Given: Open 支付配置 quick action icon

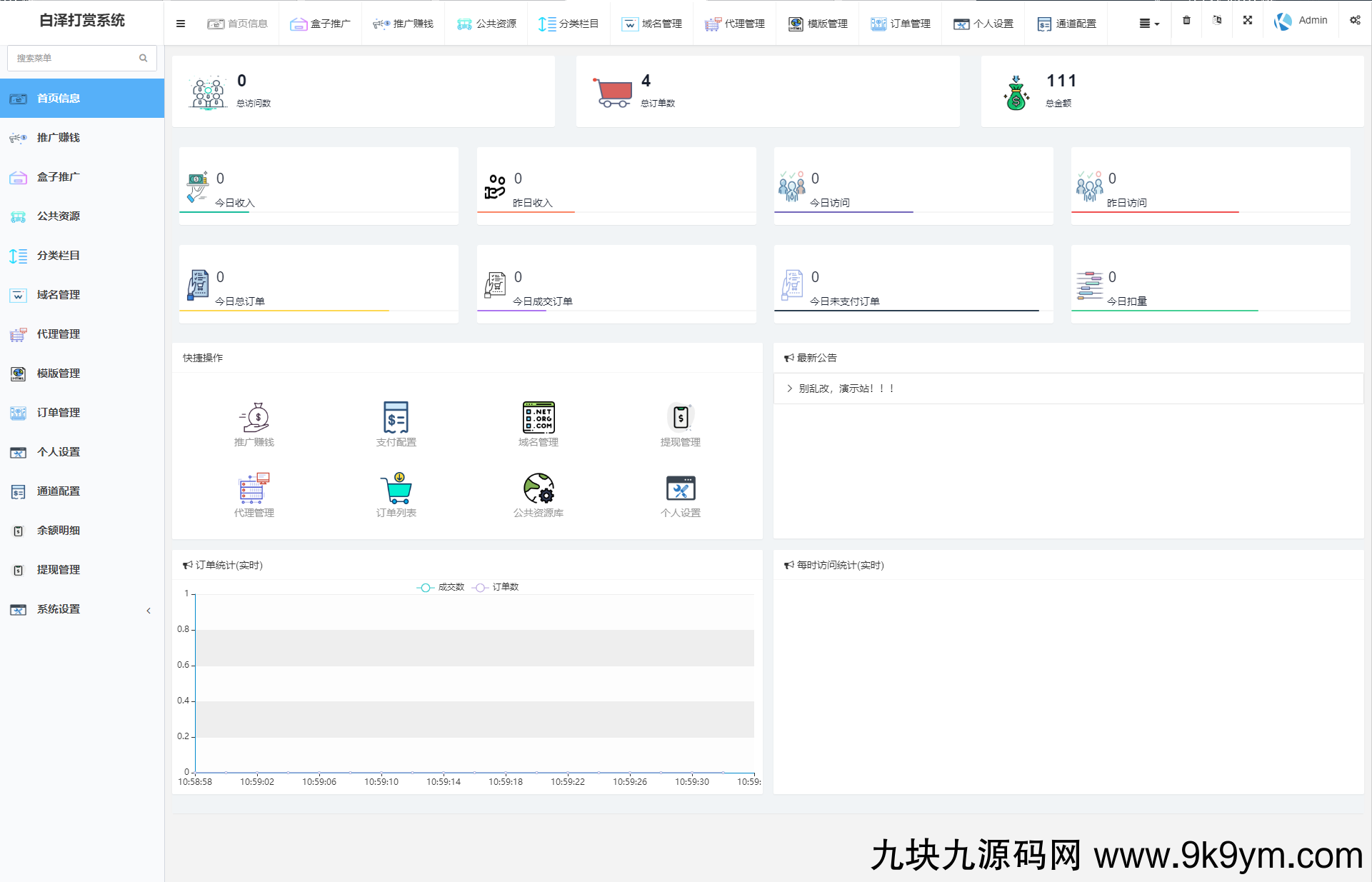Looking at the screenshot, I should (396, 417).
